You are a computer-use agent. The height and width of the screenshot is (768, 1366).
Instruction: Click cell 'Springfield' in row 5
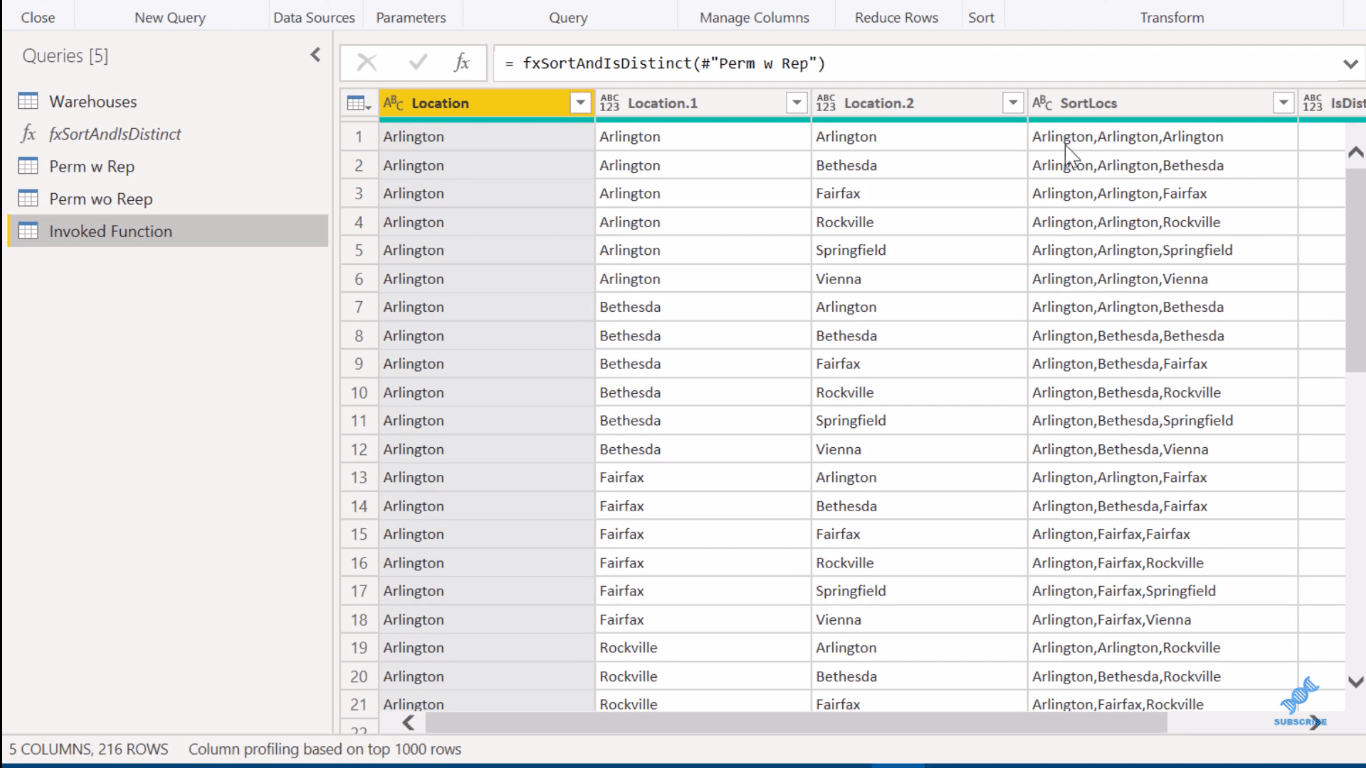click(x=919, y=250)
